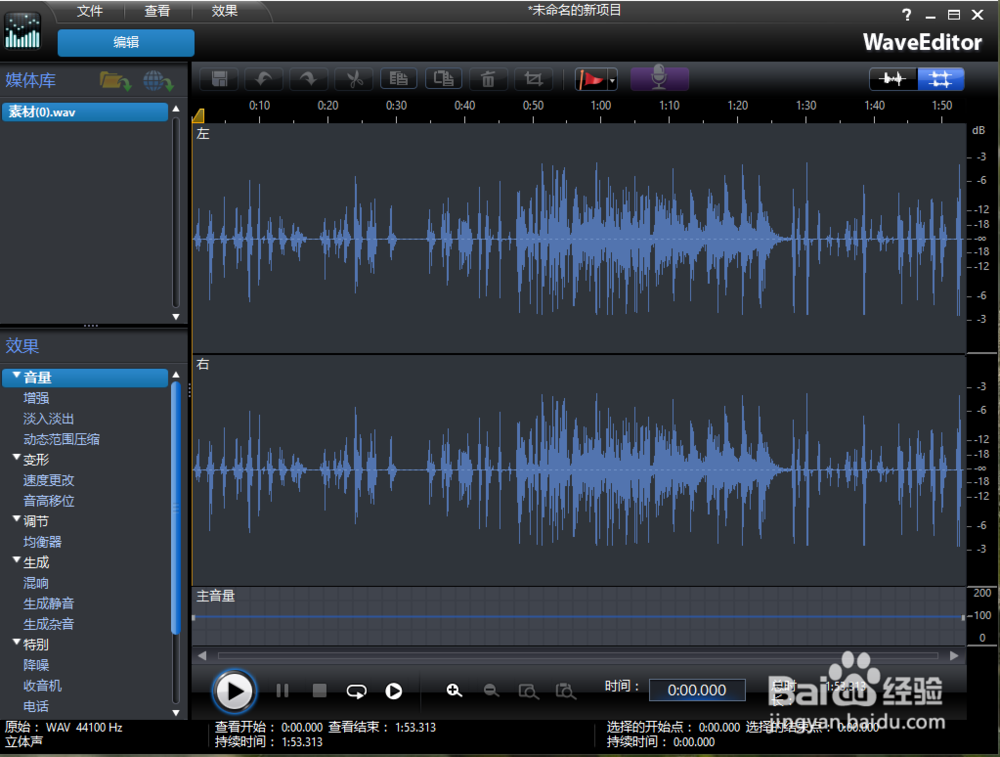This screenshot has height=757, width=1000.
Task: Paste audio with the toolbar paste icon
Action: (443, 79)
